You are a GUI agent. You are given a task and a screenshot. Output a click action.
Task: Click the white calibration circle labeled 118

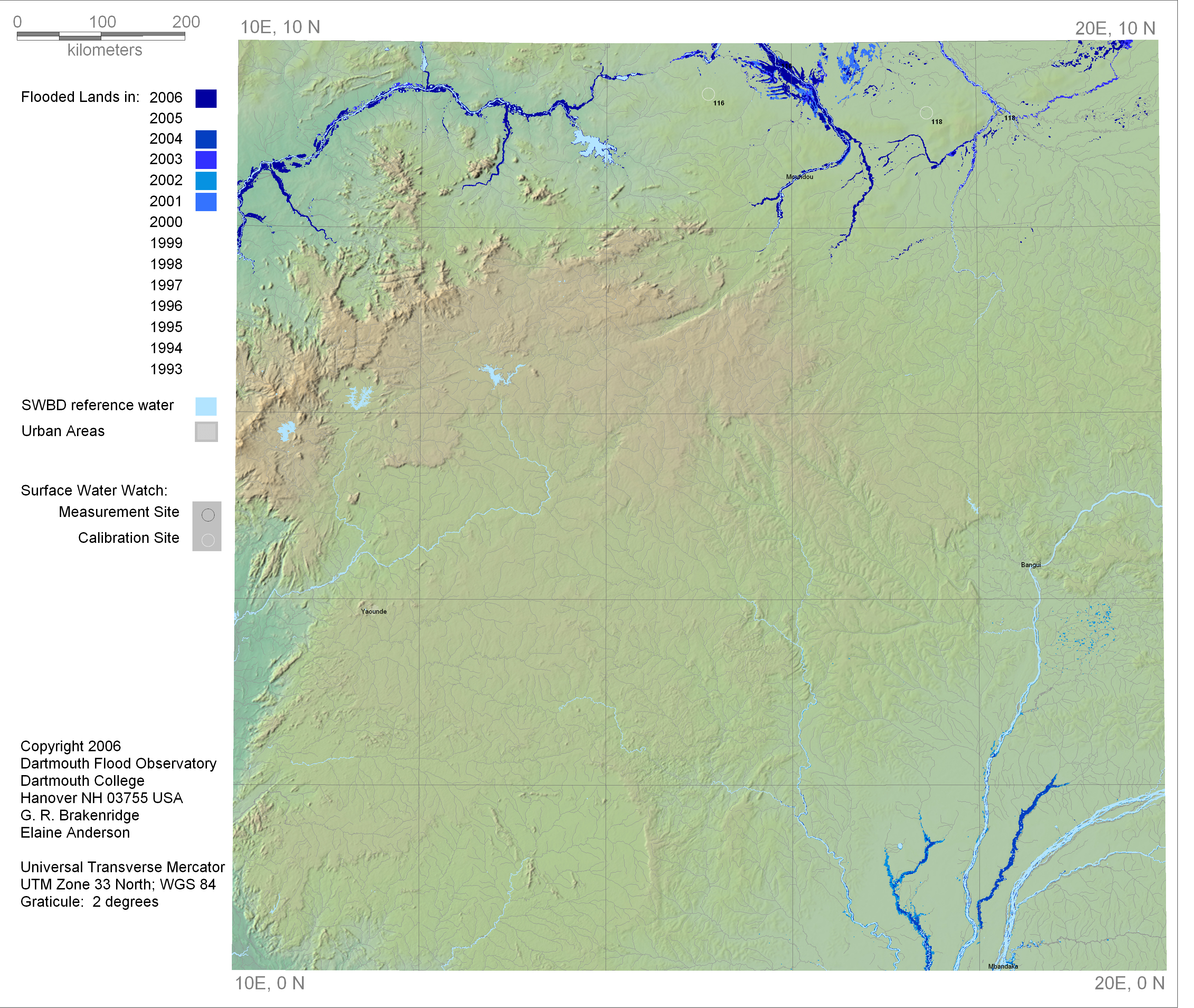(x=926, y=113)
